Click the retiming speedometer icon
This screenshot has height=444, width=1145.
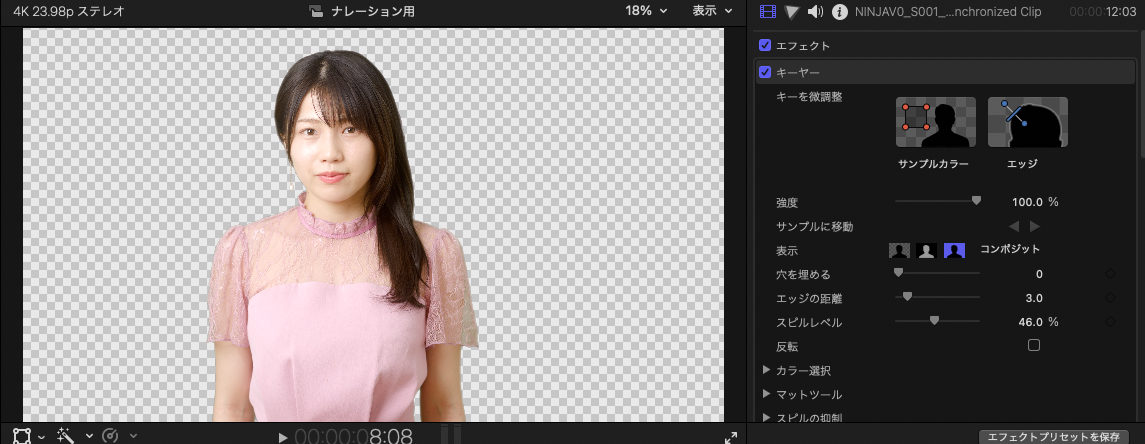(x=110, y=436)
